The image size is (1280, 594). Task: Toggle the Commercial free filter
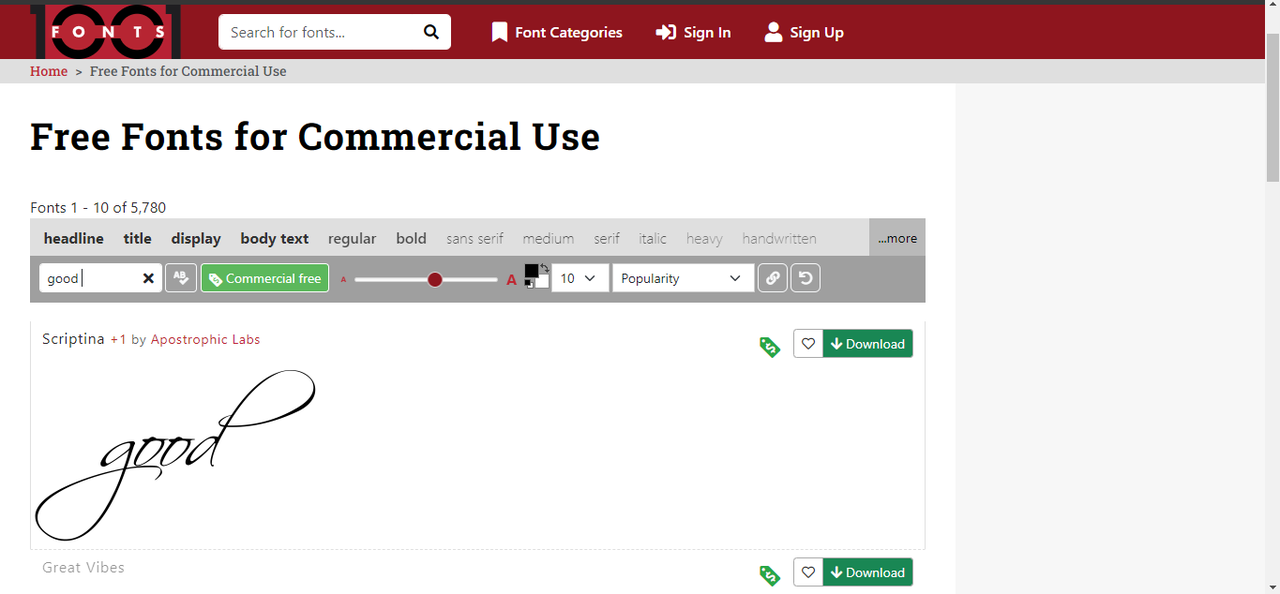click(x=265, y=278)
